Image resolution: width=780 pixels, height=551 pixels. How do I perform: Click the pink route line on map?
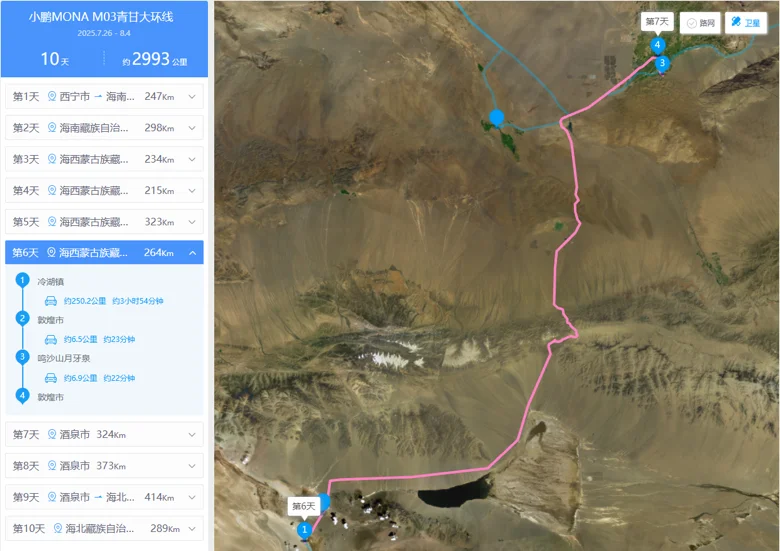[555, 278]
